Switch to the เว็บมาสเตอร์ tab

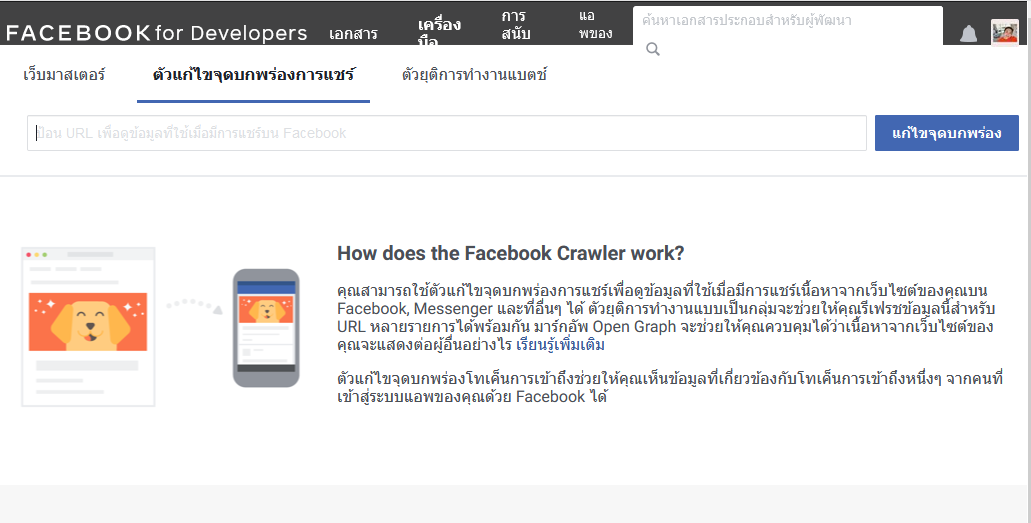click(64, 75)
